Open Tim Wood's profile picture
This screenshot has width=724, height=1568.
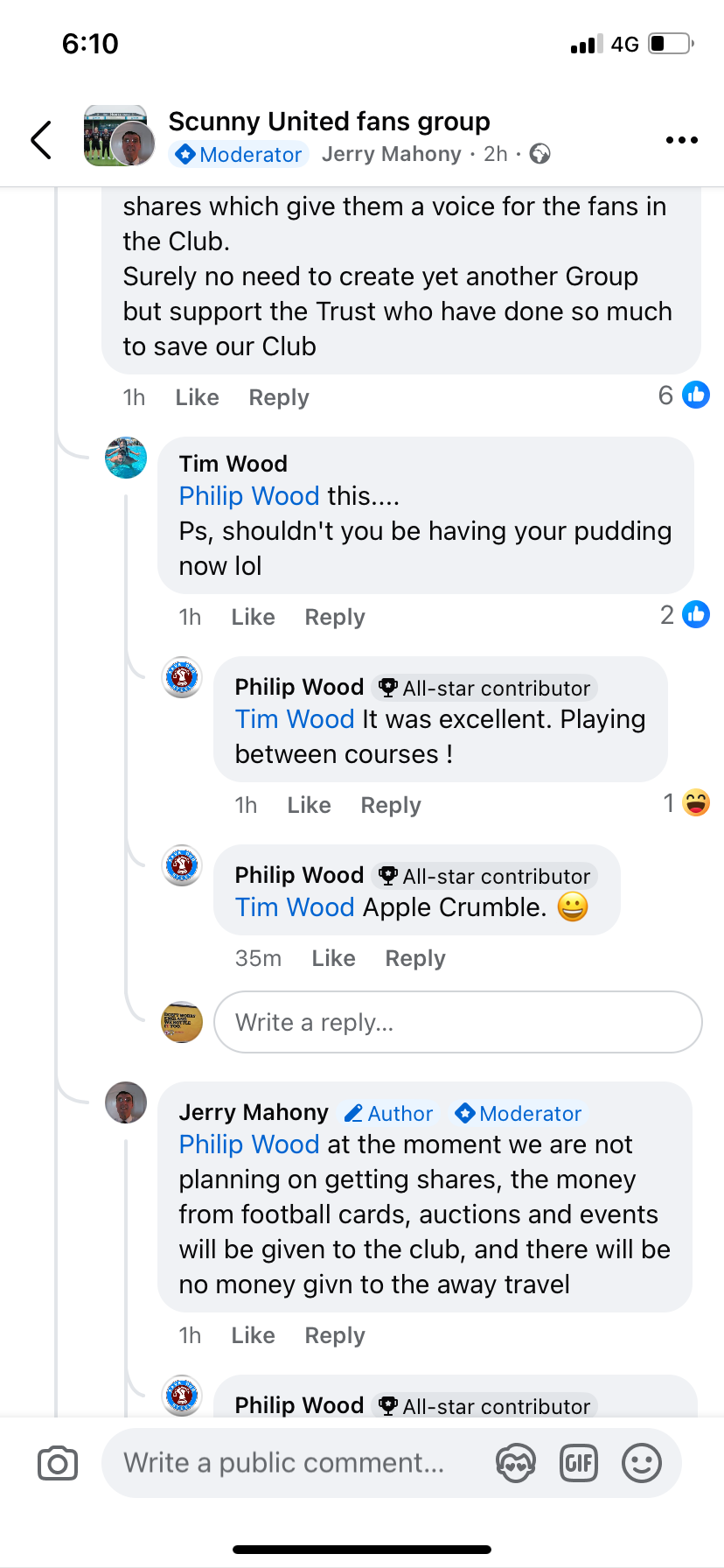(x=126, y=458)
